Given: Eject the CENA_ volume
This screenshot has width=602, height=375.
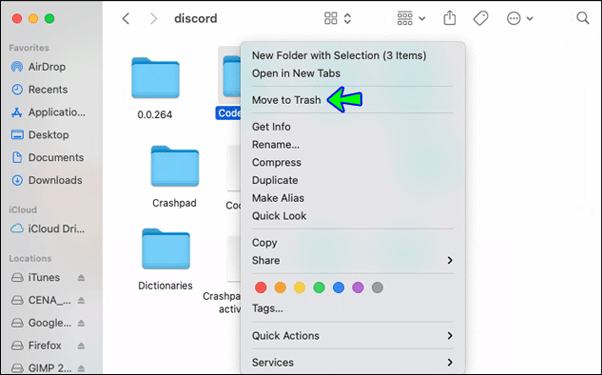Looking at the screenshot, I should tap(81, 300).
